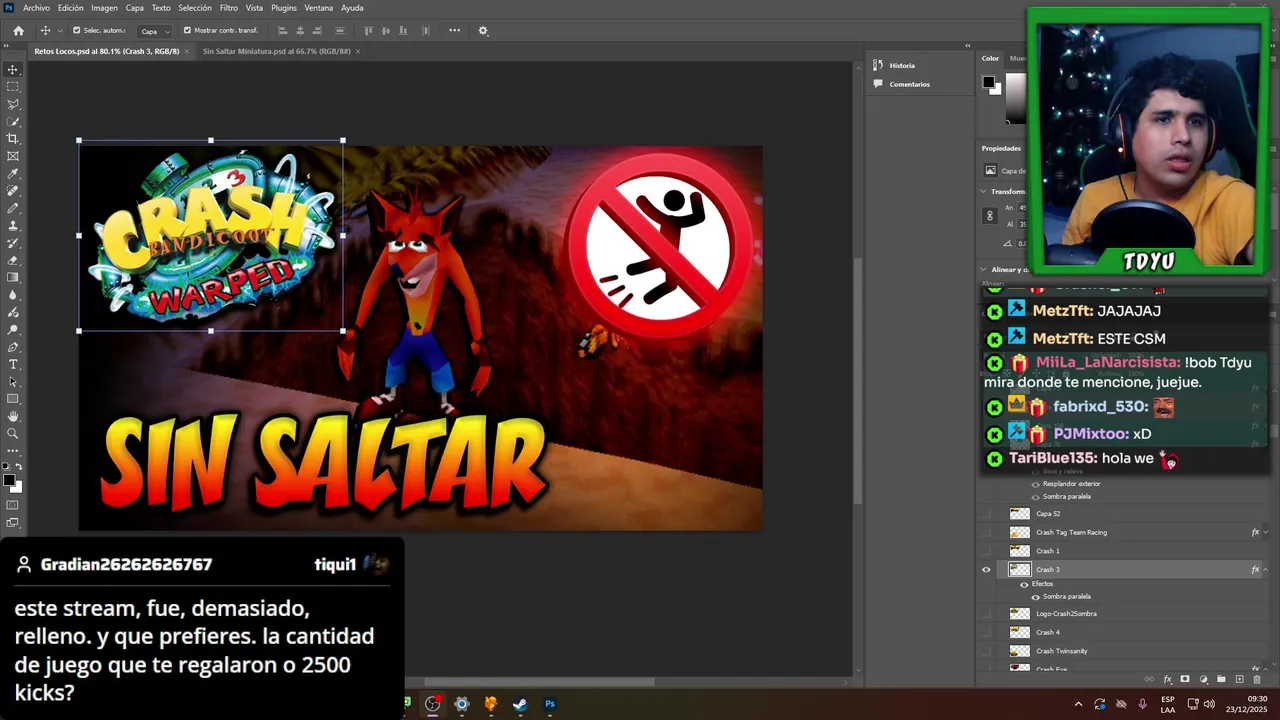1280x720 pixels.
Task: Toggle the Selec. autom. checkbox
Action: tap(77, 31)
